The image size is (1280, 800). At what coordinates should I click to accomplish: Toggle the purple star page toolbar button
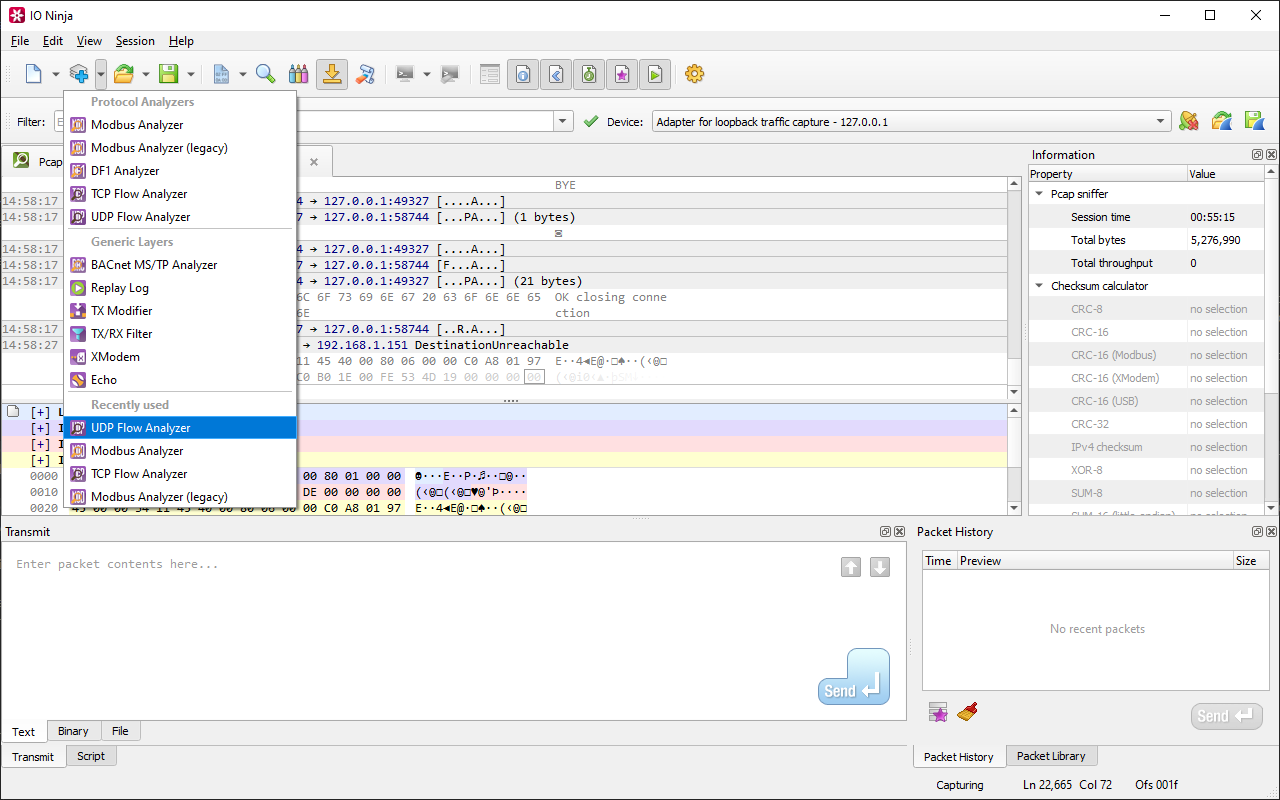(622, 74)
